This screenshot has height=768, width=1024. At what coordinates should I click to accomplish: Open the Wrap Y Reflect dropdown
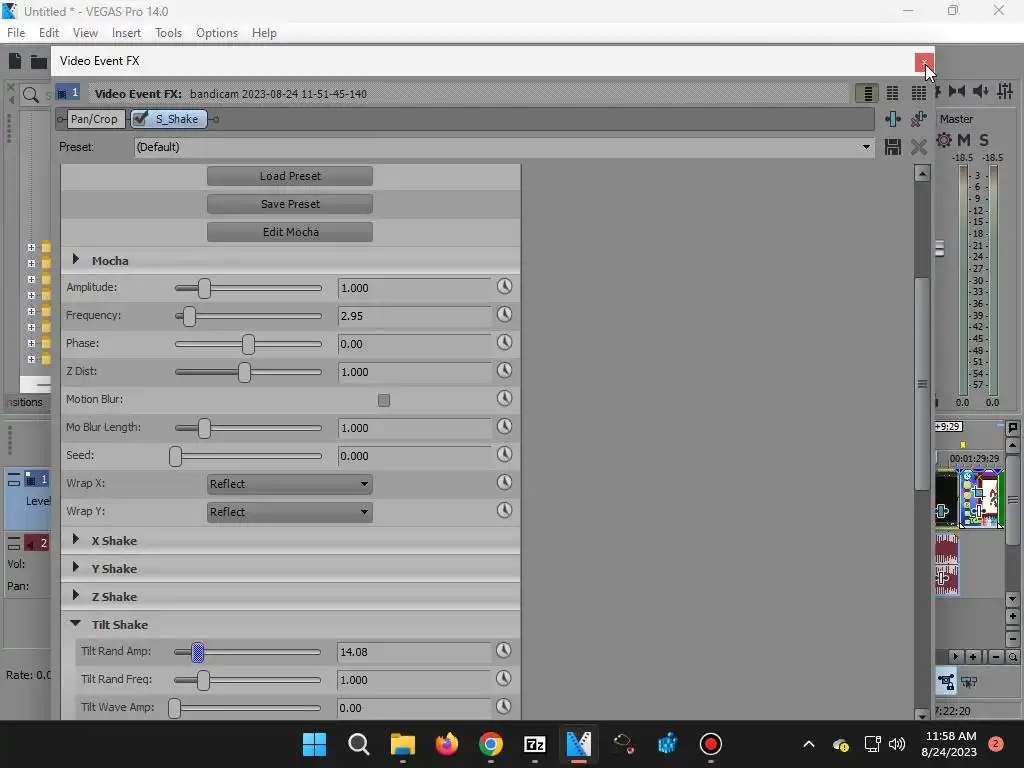(x=290, y=512)
